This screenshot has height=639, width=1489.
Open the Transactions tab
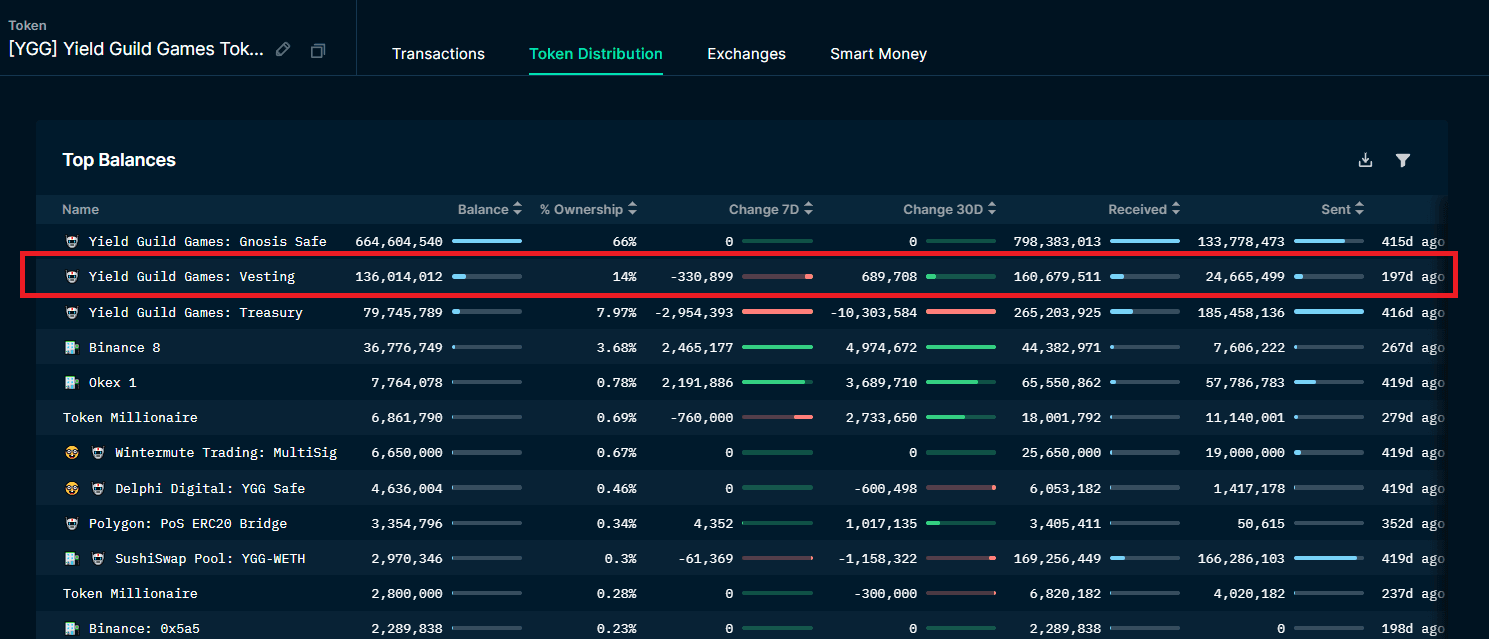pyautogui.click(x=438, y=54)
